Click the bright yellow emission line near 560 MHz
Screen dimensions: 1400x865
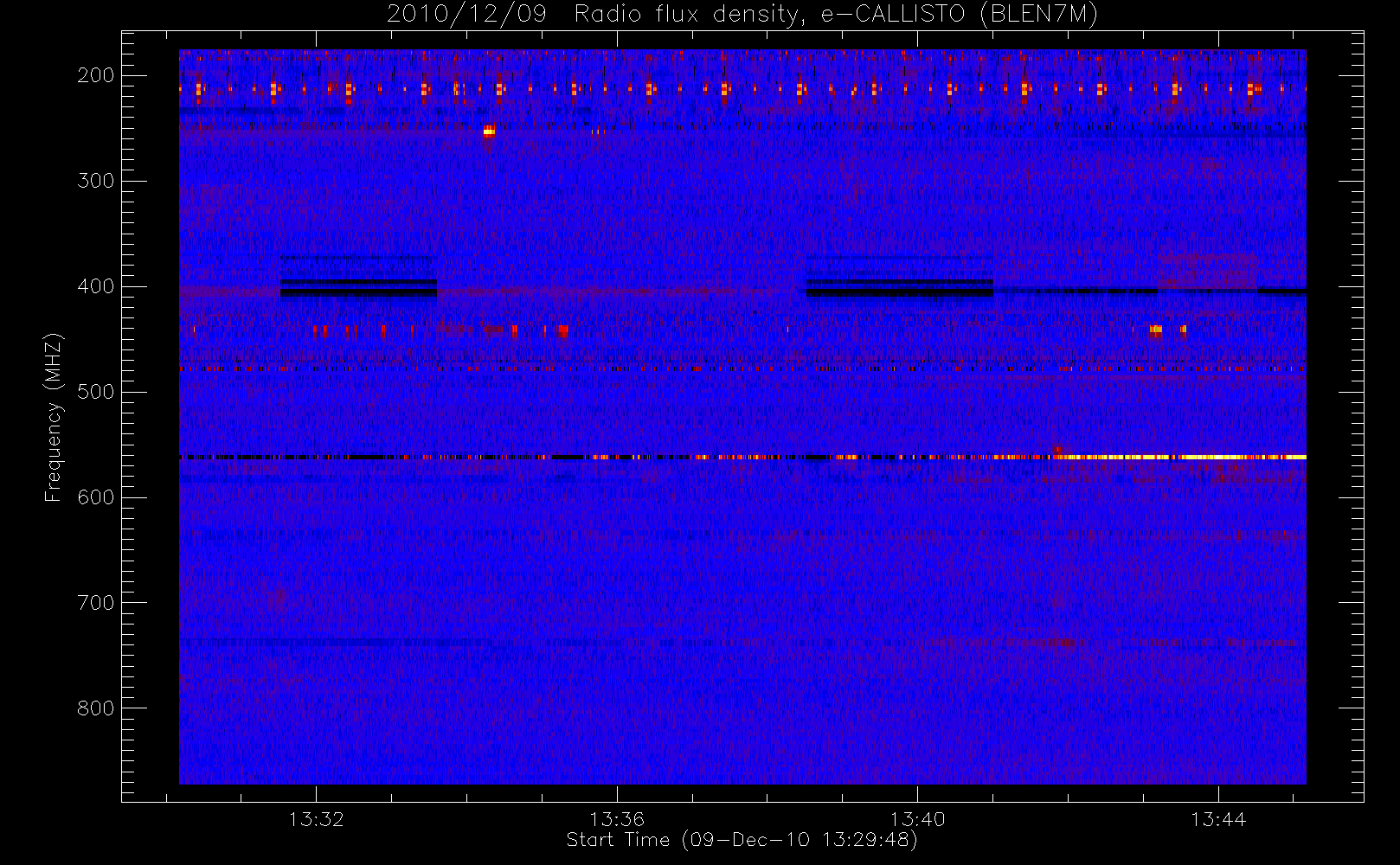click(x=1179, y=457)
